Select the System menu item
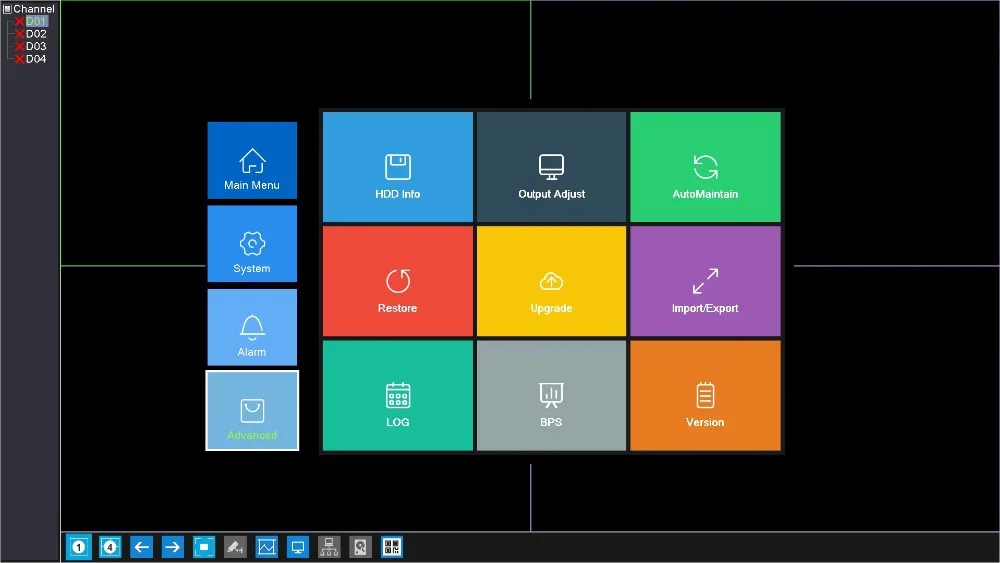The height and width of the screenshot is (563, 1000). tap(252, 244)
